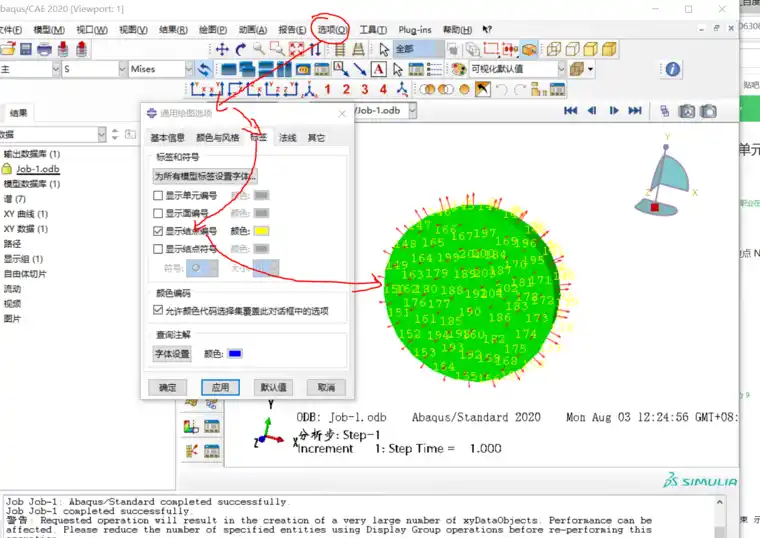Enable shaded render style cube
The image size is (760, 538).
click(x=609, y=49)
